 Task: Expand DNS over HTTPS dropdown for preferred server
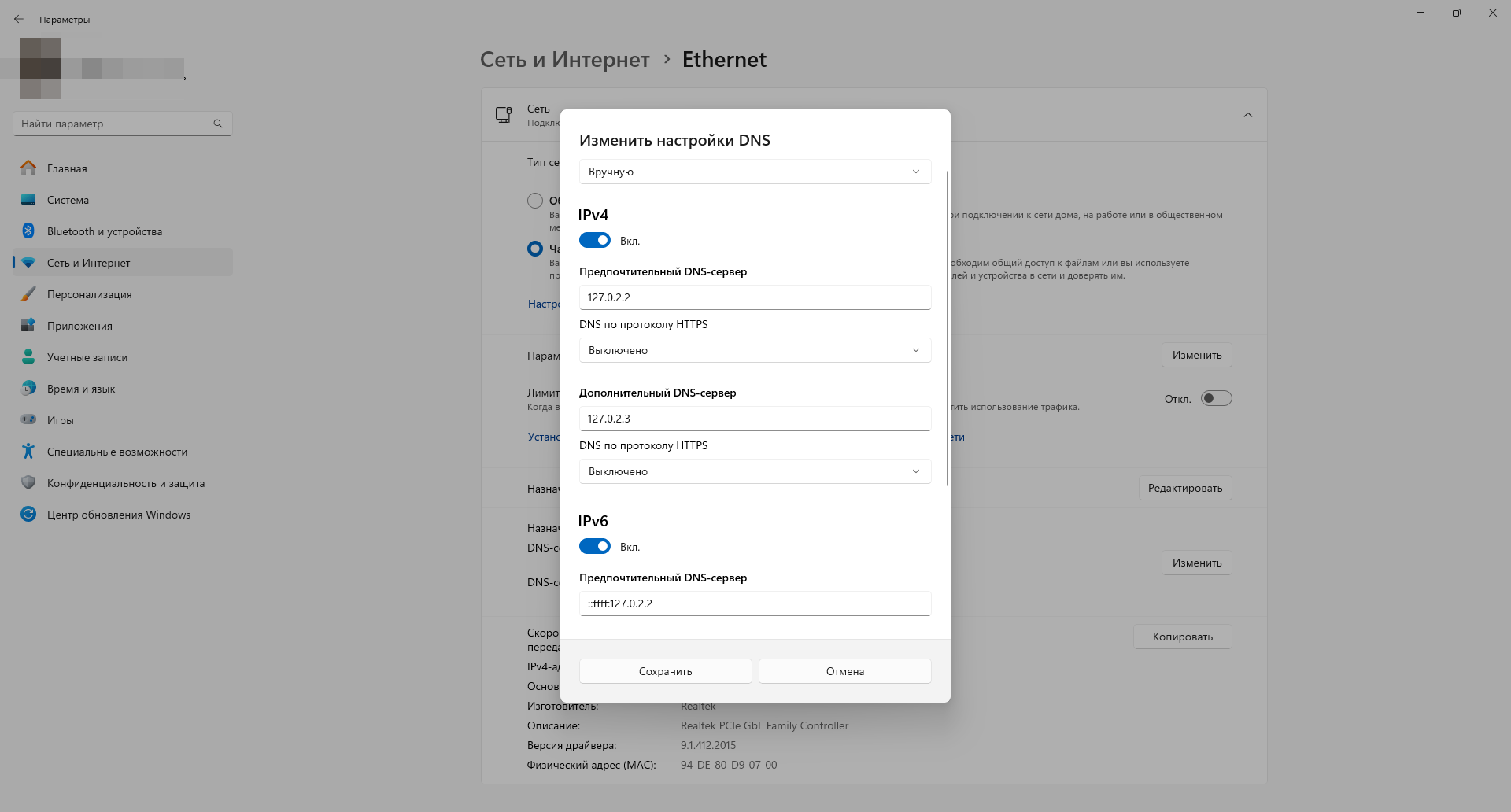tap(755, 350)
